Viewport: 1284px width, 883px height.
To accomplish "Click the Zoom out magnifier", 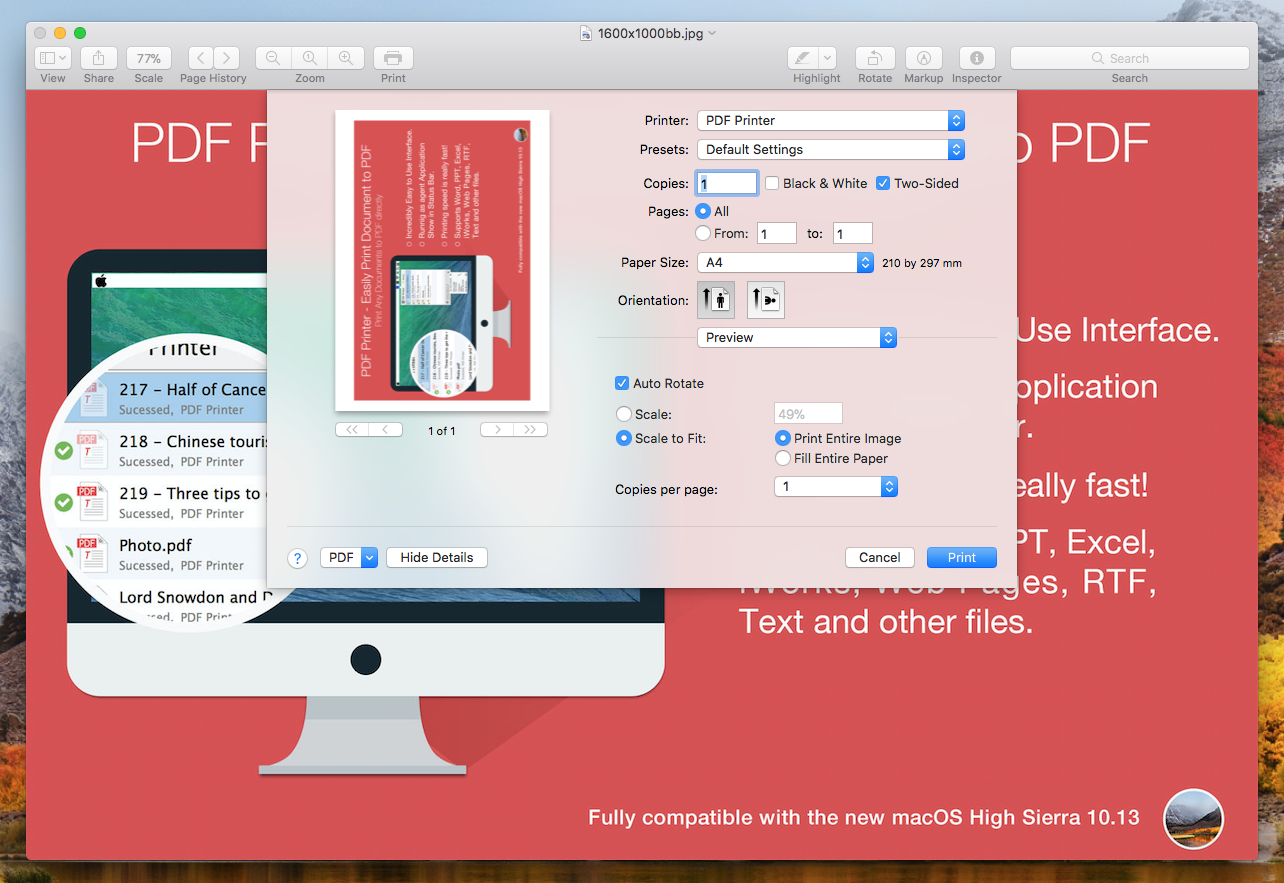I will click(273, 58).
